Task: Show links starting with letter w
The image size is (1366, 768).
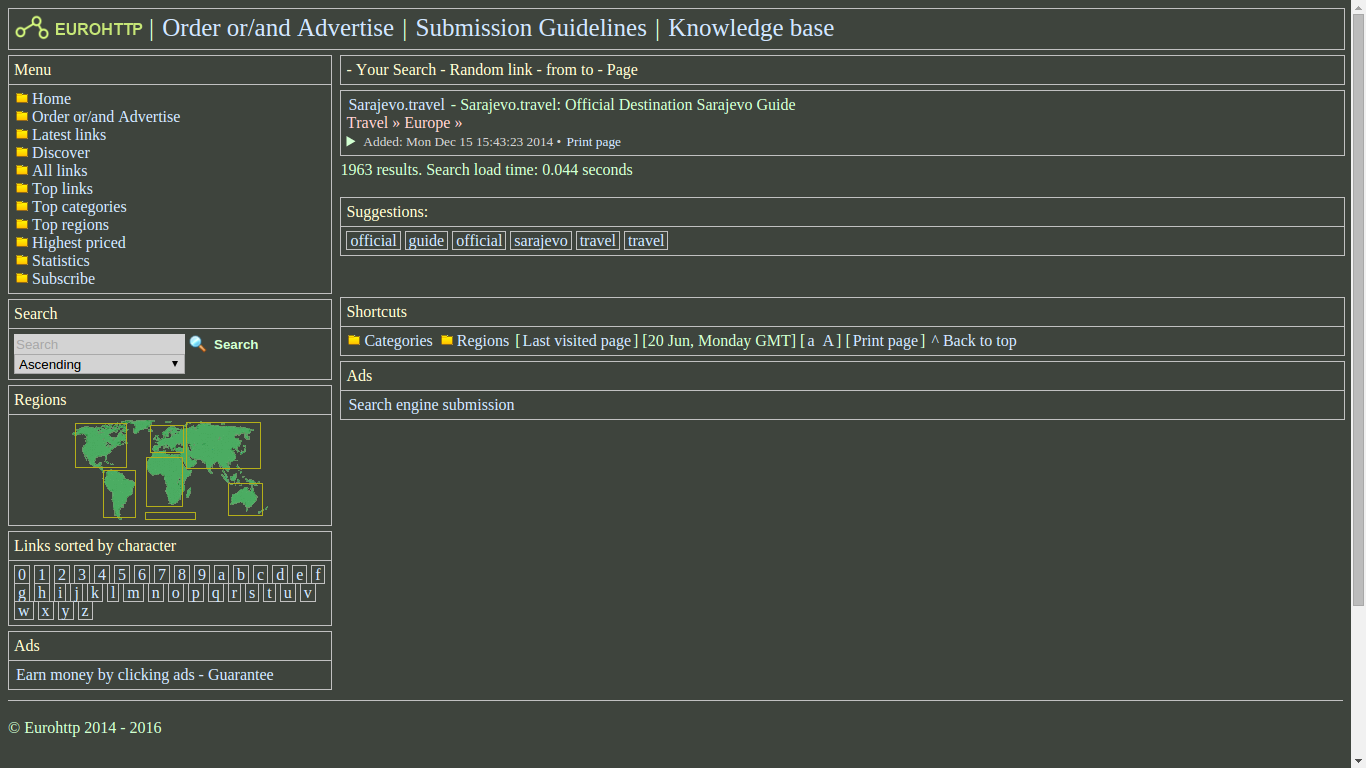Action: point(24,610)
